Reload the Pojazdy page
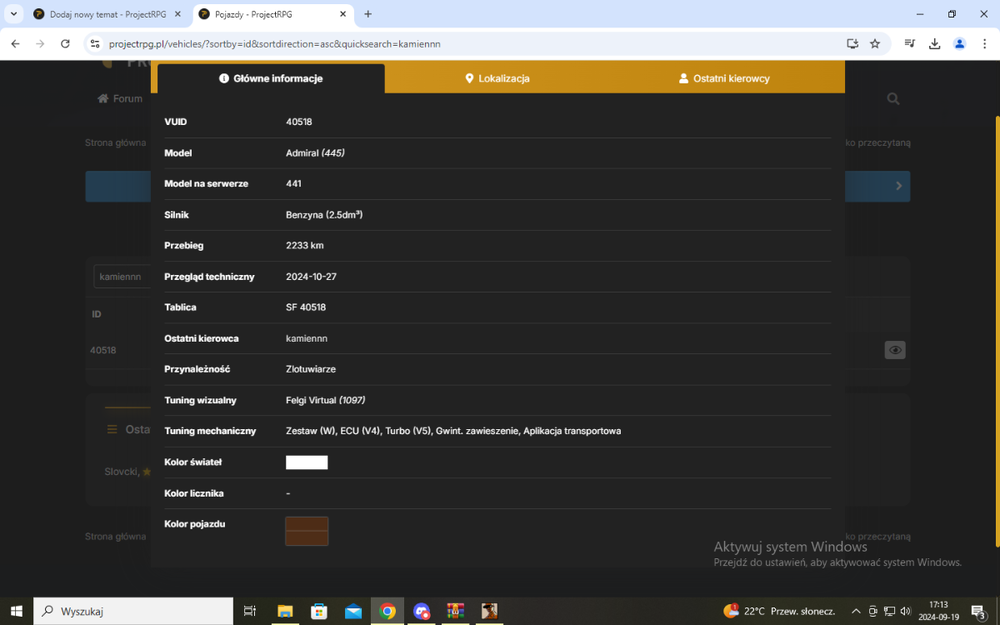The image size is (1000, 625). pos(65,43)
